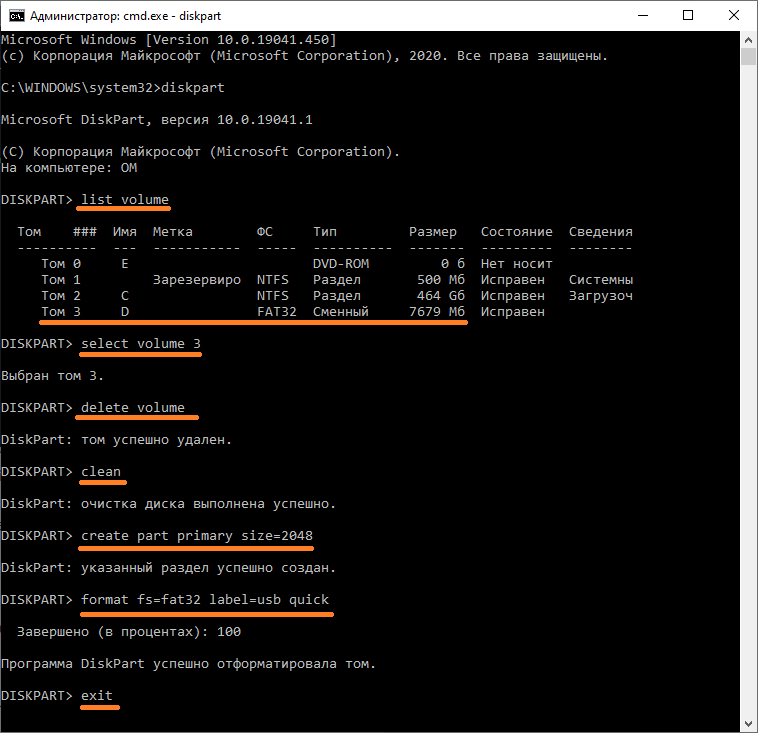Click 'Том 0' row in volume table
The width and height of the screenshot is (758, 733).
tap(297, 264)
